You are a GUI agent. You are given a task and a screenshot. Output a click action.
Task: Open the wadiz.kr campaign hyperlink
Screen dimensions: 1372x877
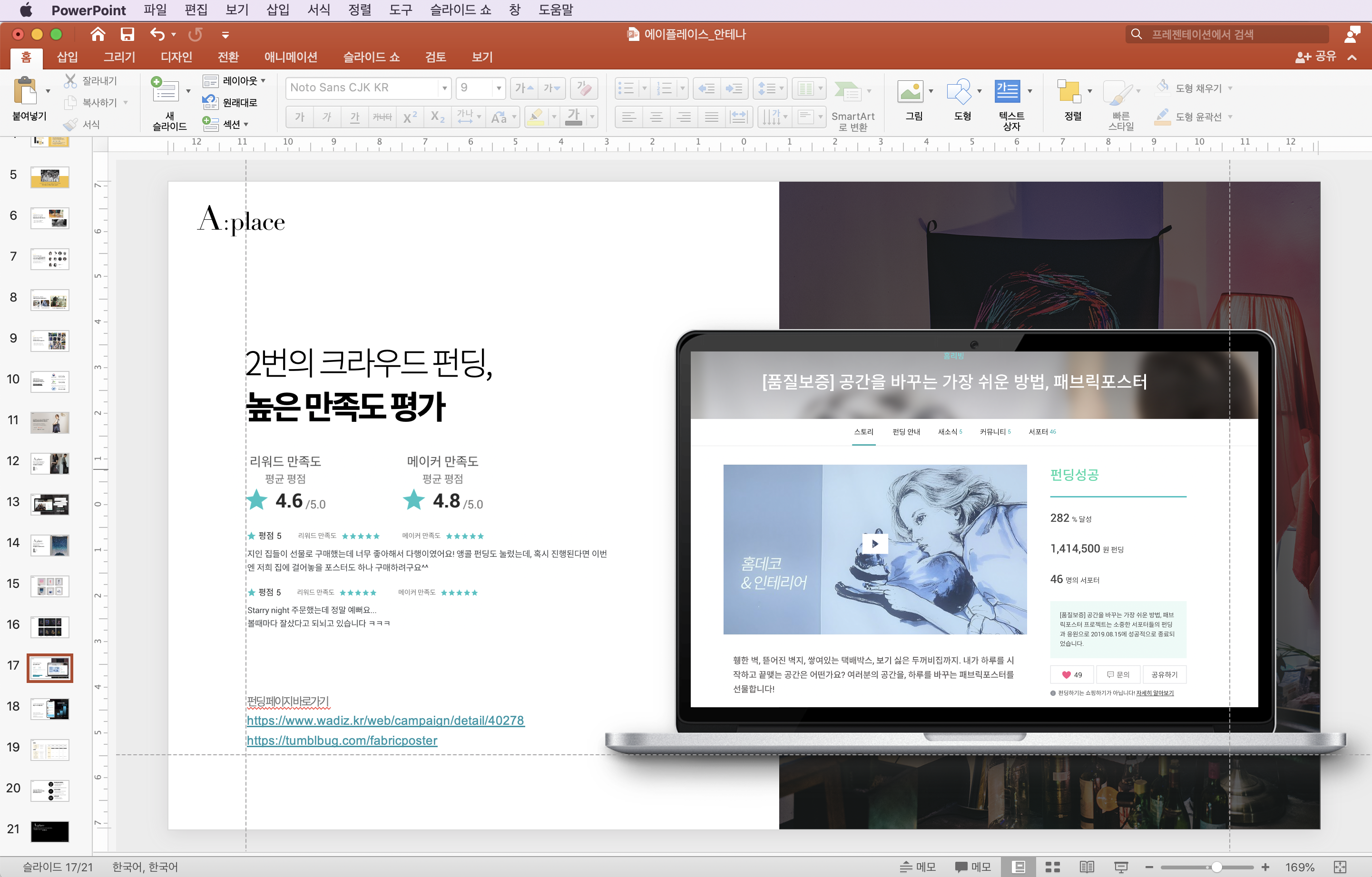point(385,721)
